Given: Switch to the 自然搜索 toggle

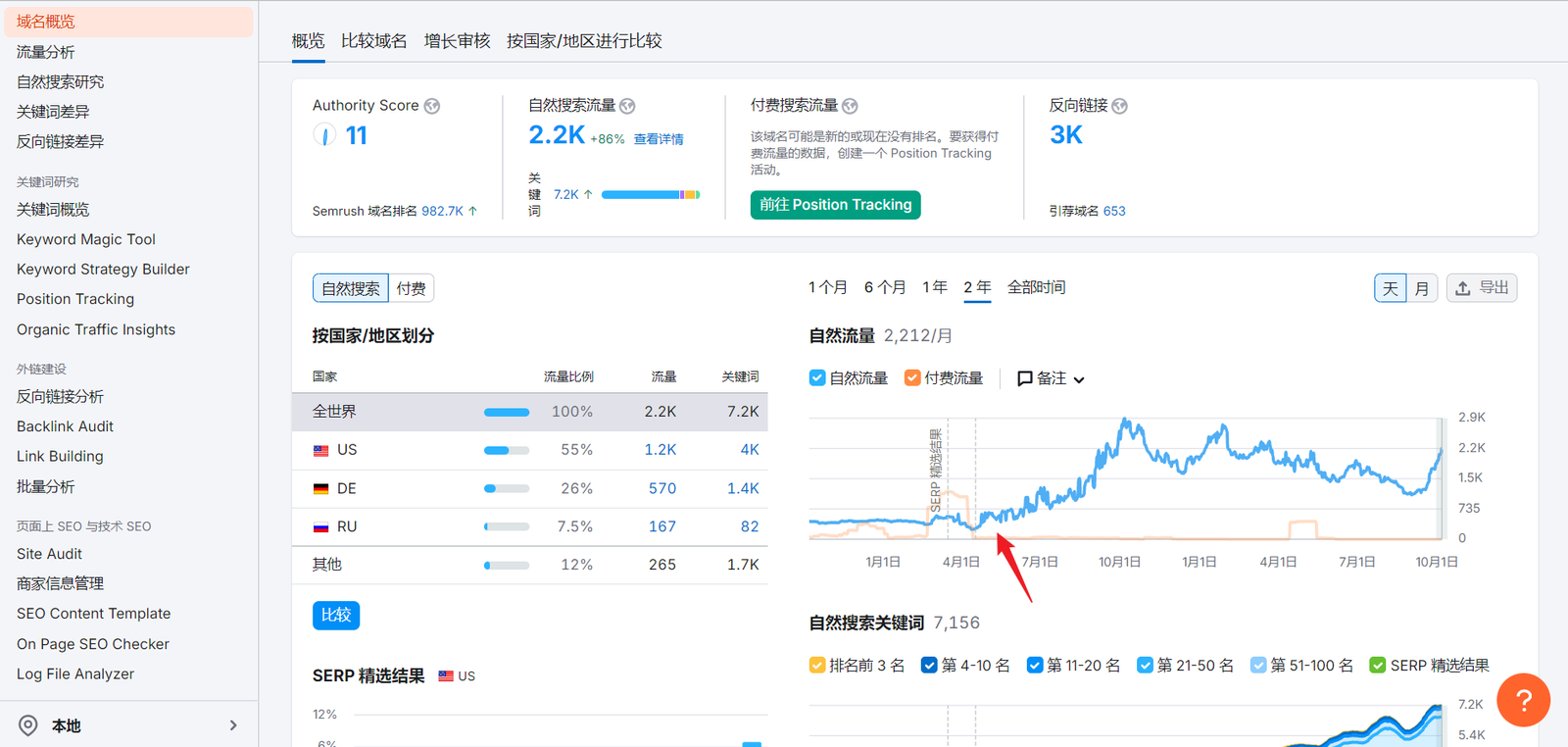Looking at the screenshot, I should [x=351, y=288].
